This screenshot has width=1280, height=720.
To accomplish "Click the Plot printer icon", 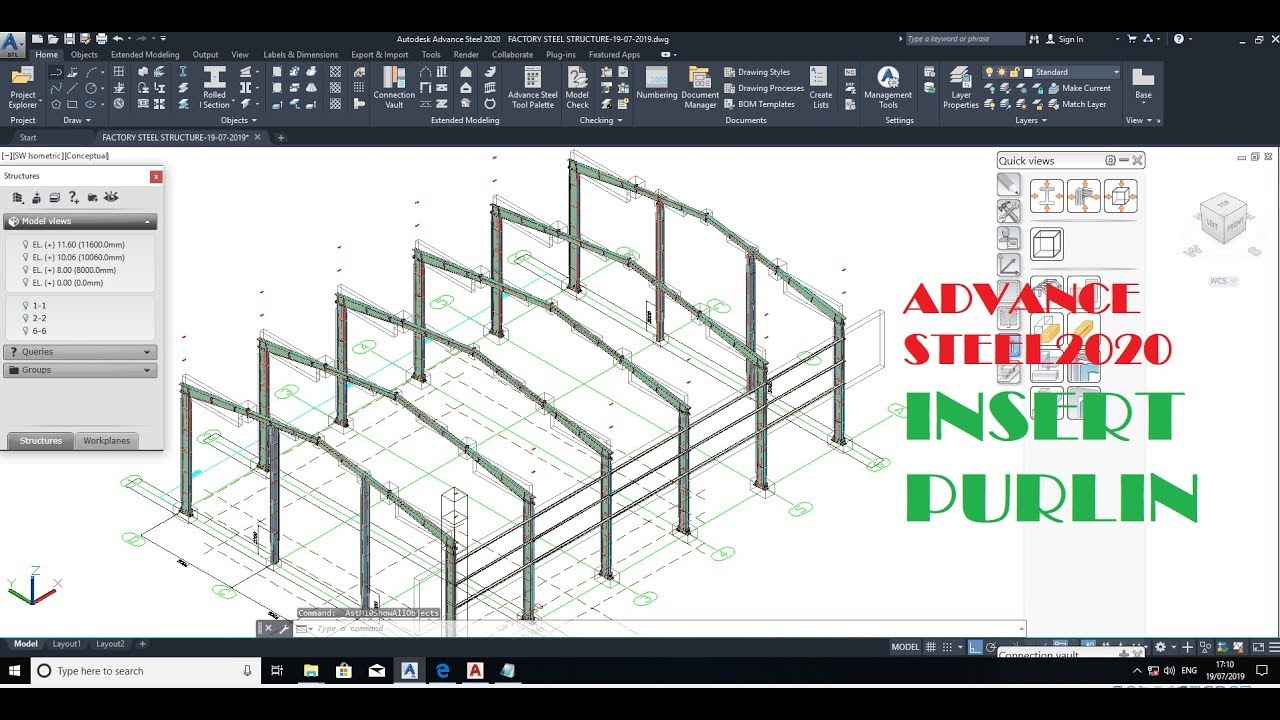I will 101,39.
